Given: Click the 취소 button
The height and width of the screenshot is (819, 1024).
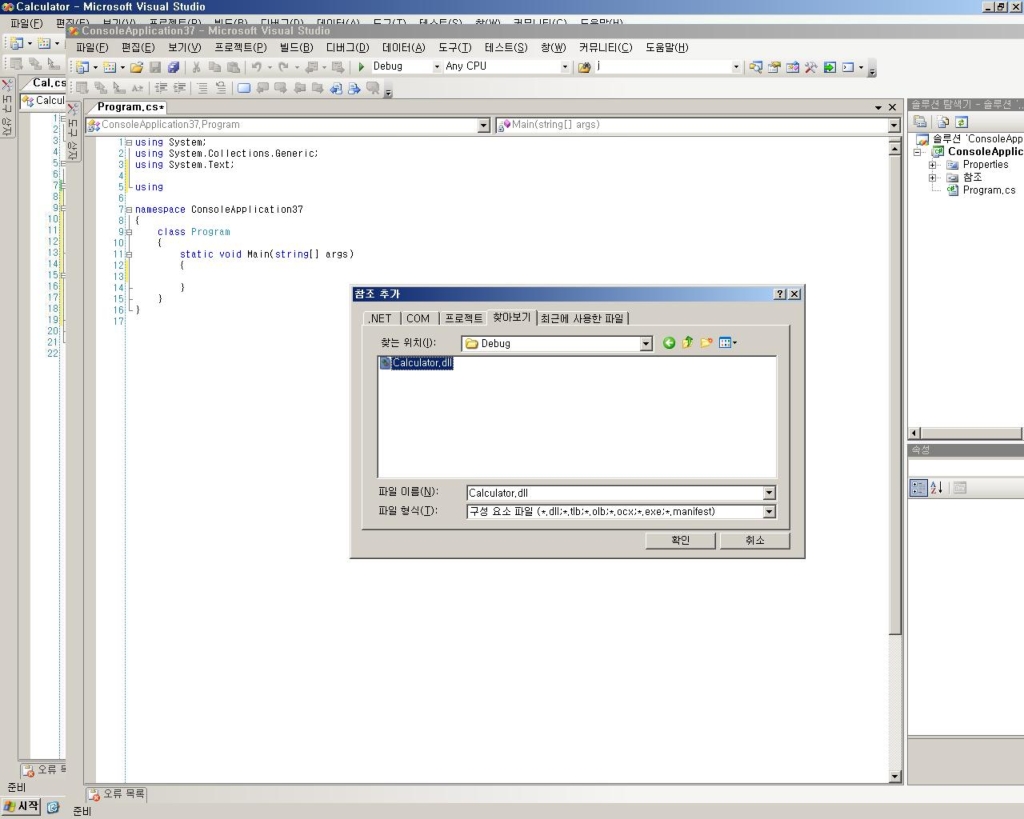Looking at the screenshot, I should (x=754, y=540).
